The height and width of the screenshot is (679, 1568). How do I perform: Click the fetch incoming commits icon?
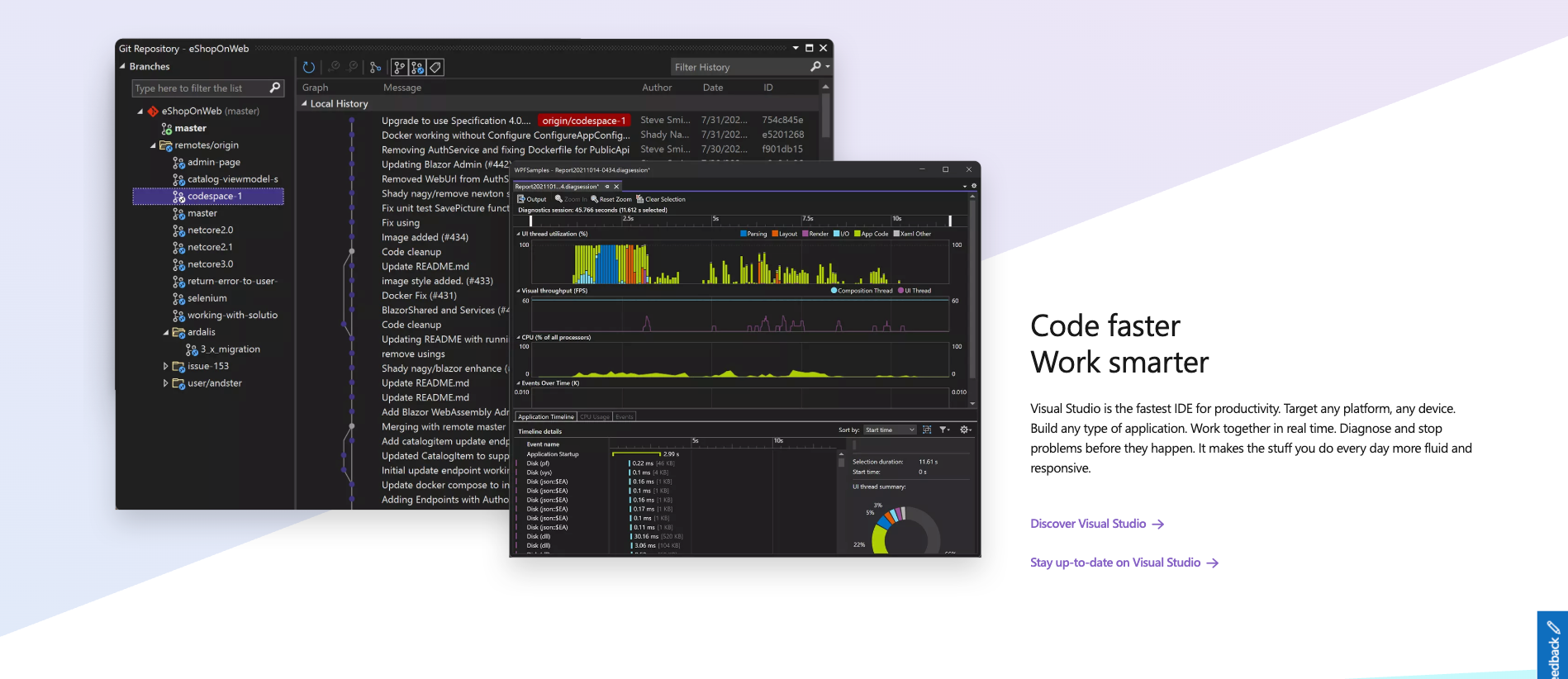pyautogui.click(x=335, y=67)
